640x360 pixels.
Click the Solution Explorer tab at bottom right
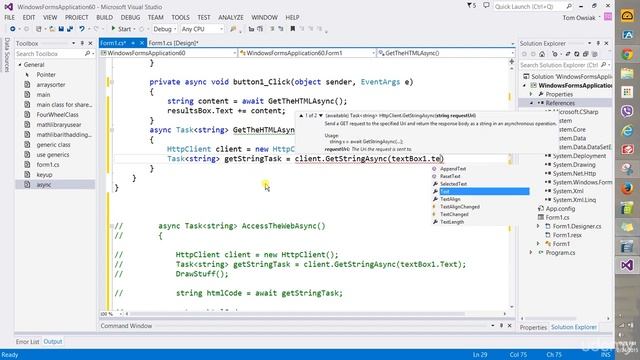point(574,327)
